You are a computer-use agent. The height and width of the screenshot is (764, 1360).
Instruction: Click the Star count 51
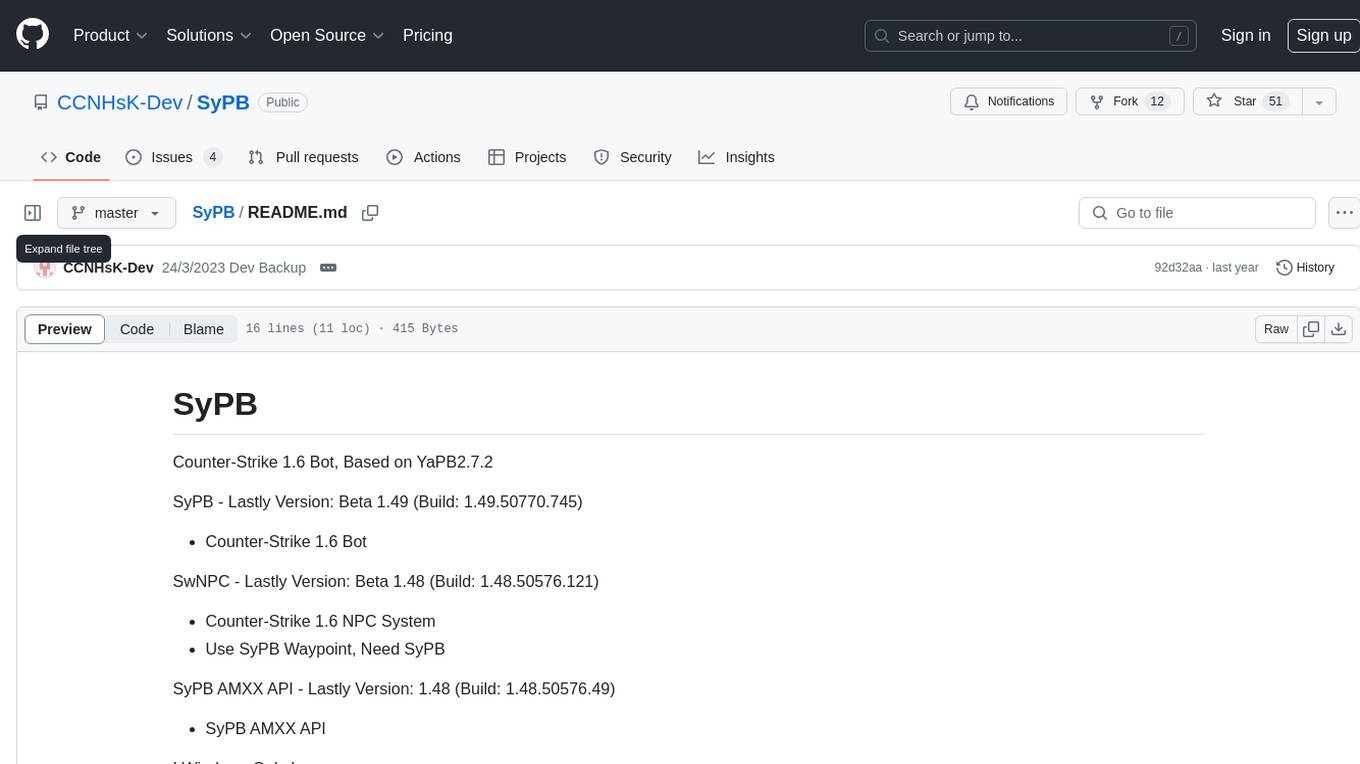(1275, 102)
